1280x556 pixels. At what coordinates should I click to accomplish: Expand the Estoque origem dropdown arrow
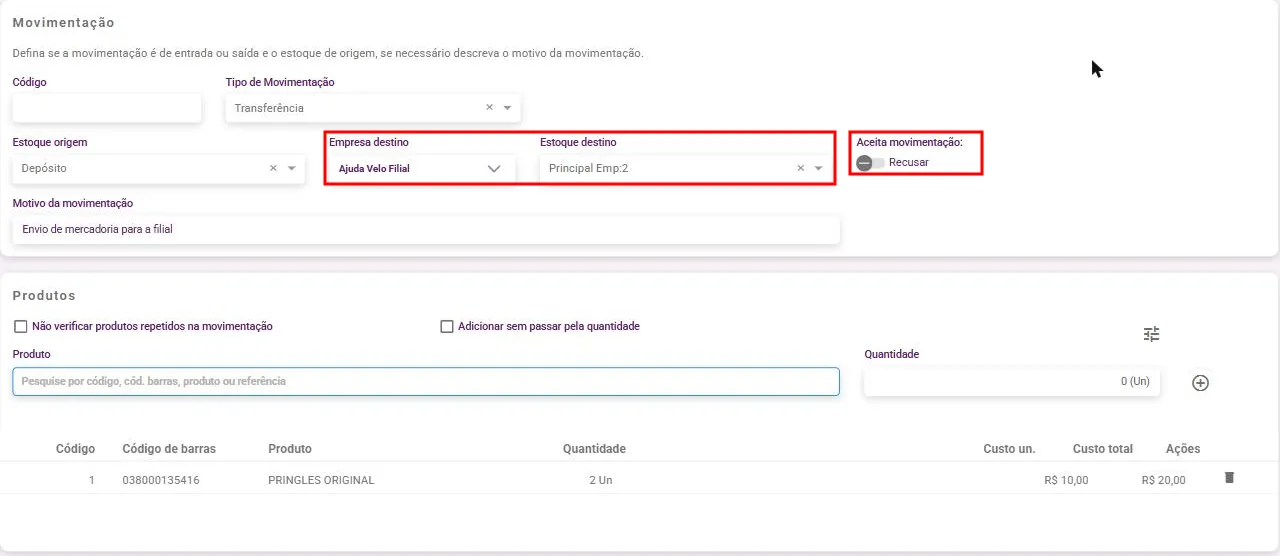tap(292, 169)
